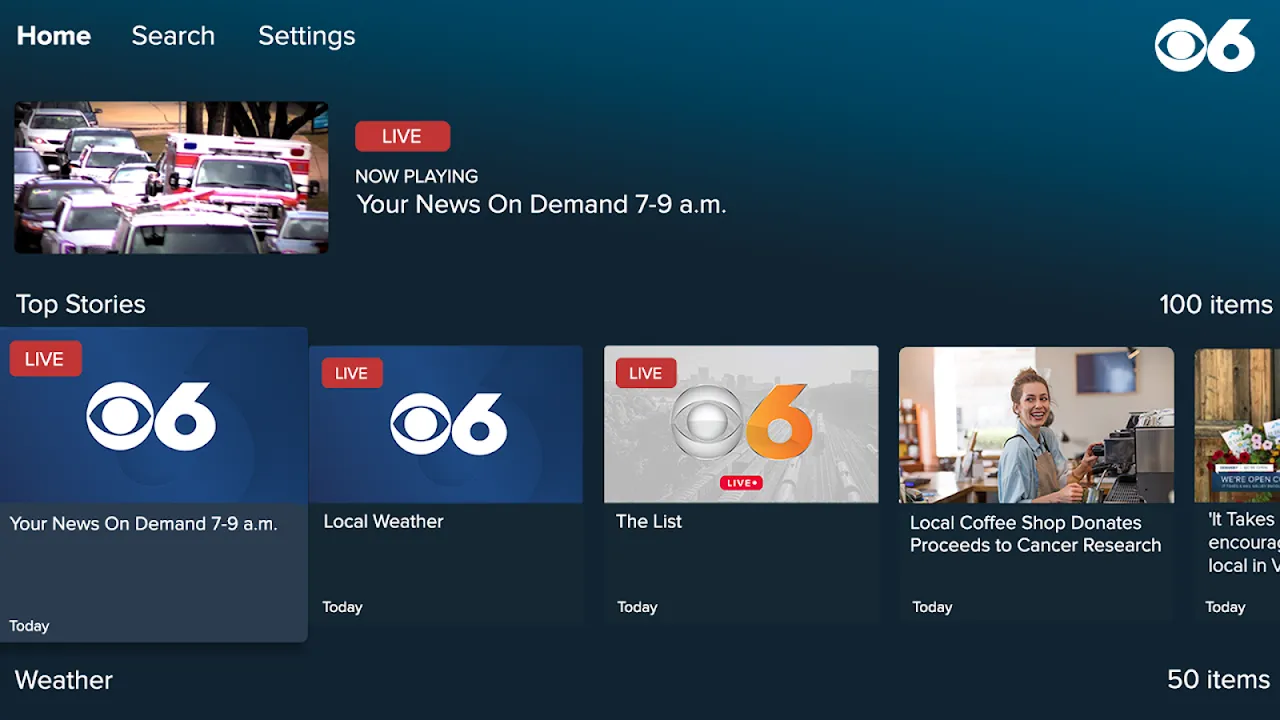Click the LIVE badge on the Local Weather card
The image size is (1280, 720).
coord(351,373)
